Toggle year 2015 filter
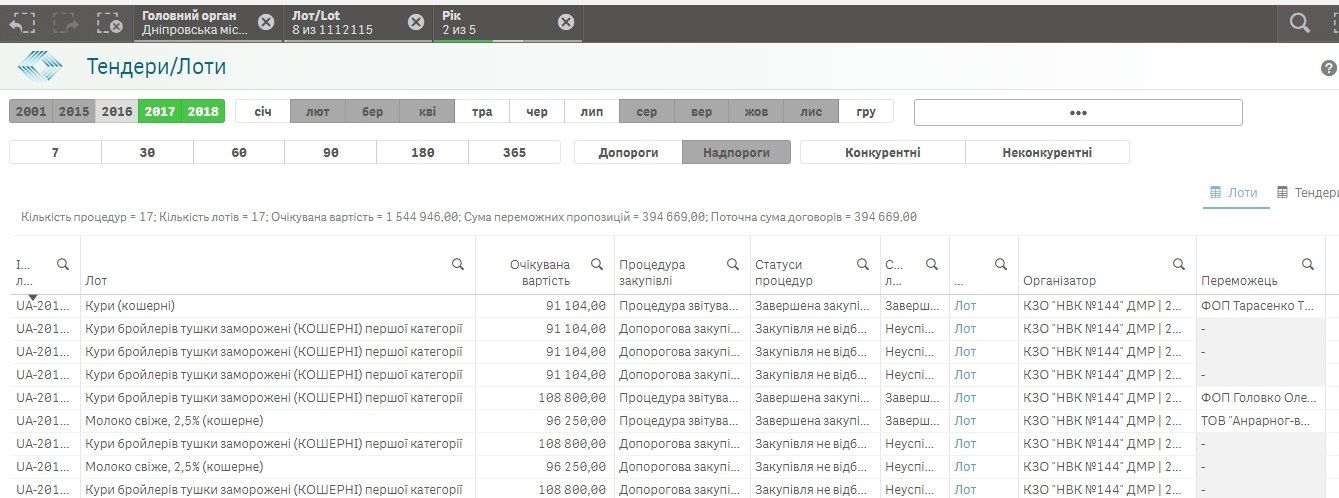The image size is (1339, 498). click(74, 112)
